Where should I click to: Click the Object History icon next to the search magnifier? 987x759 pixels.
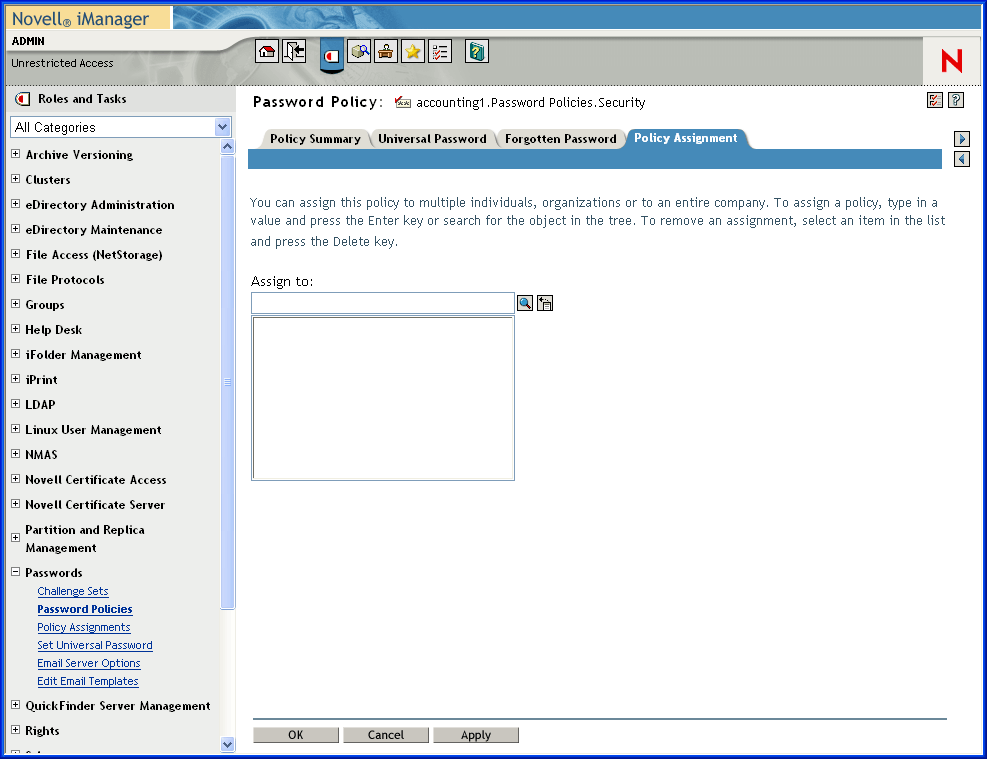point(544,302)
